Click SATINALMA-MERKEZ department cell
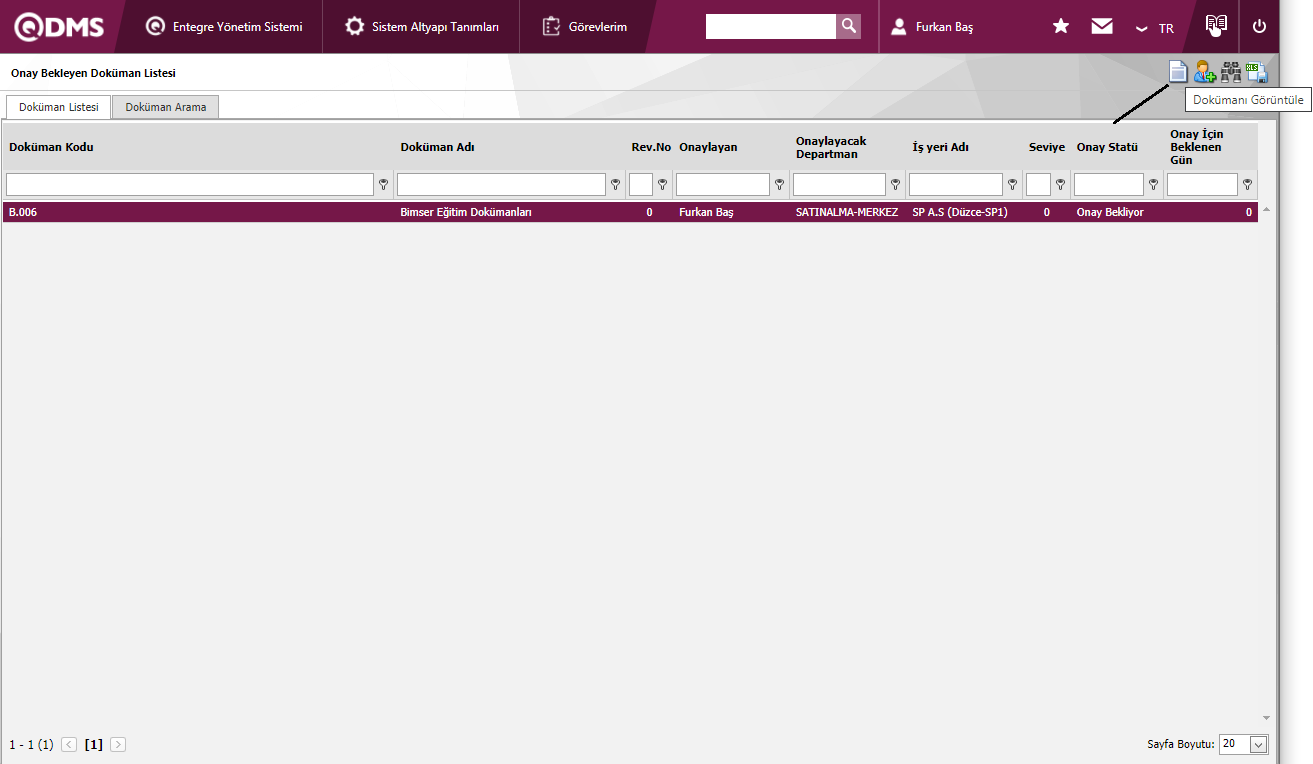Viewport: 1313px width, 764px height. click(847, 212)
